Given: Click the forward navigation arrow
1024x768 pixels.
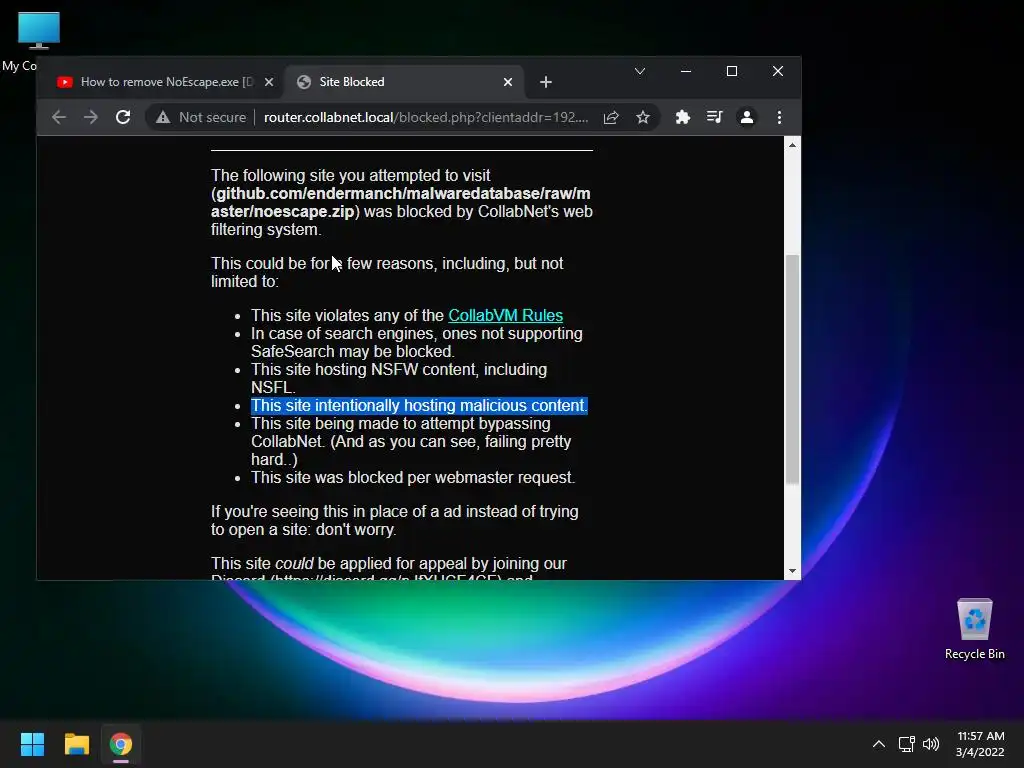Looking at the screenshot, I should [91, 118].
